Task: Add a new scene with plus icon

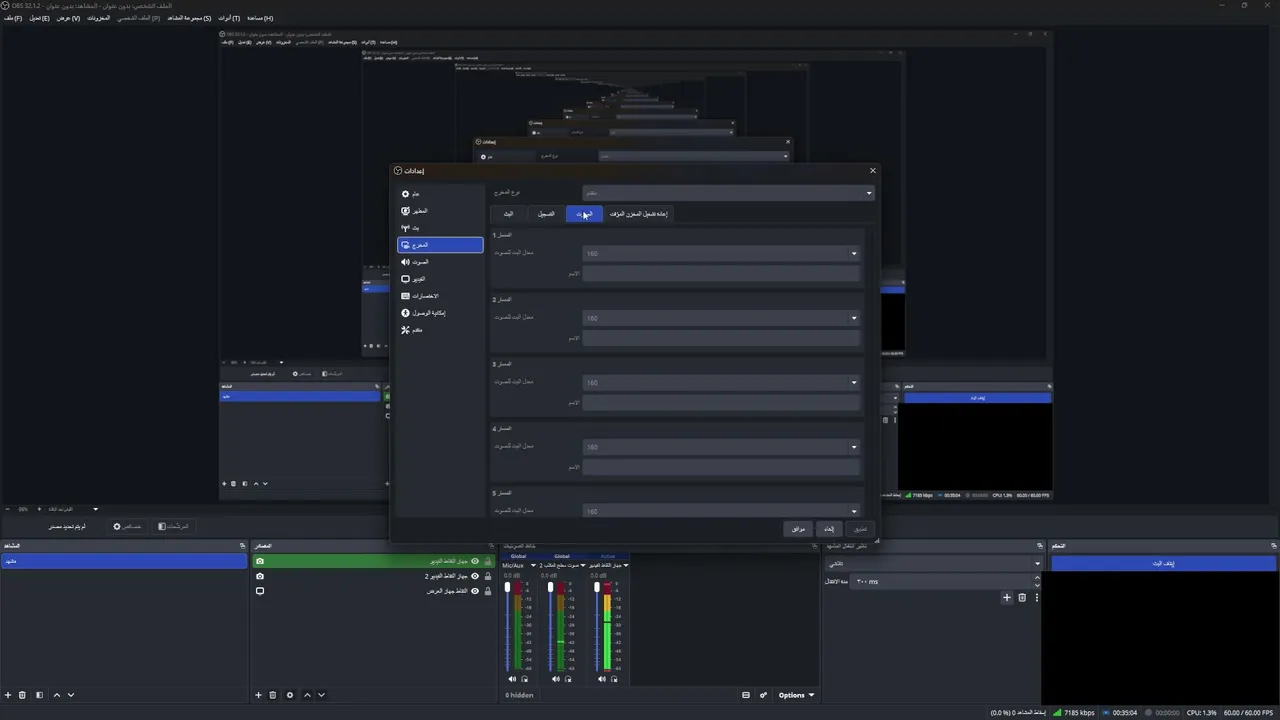Action: (x=8, y=695)
